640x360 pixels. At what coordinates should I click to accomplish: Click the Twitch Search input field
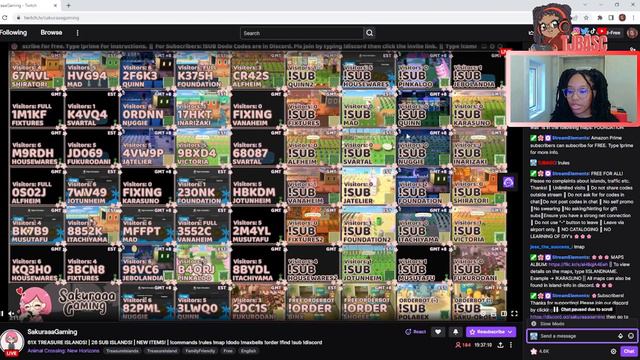click(x=302, y=33)
